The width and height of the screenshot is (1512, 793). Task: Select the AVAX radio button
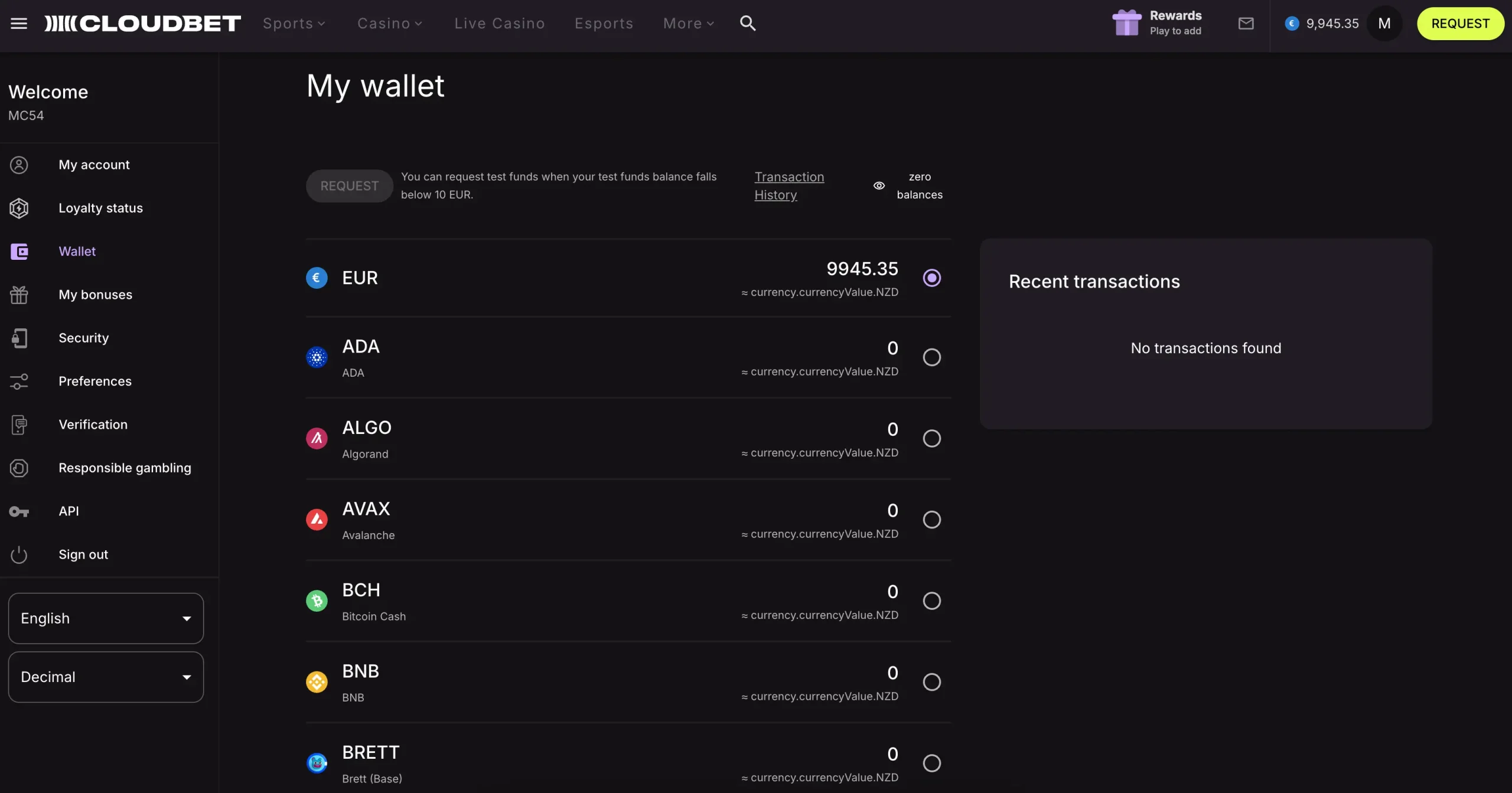point(931,520)
